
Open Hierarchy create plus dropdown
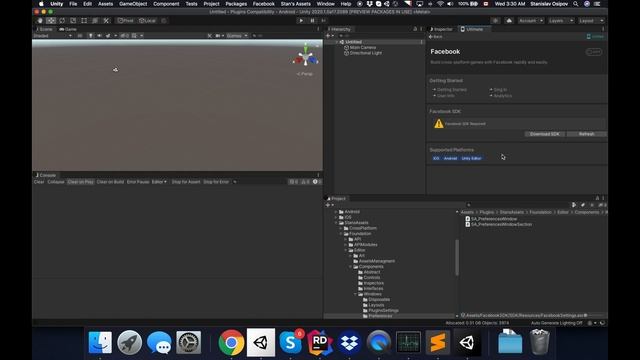pyautogui.click(x=330, y=36)
